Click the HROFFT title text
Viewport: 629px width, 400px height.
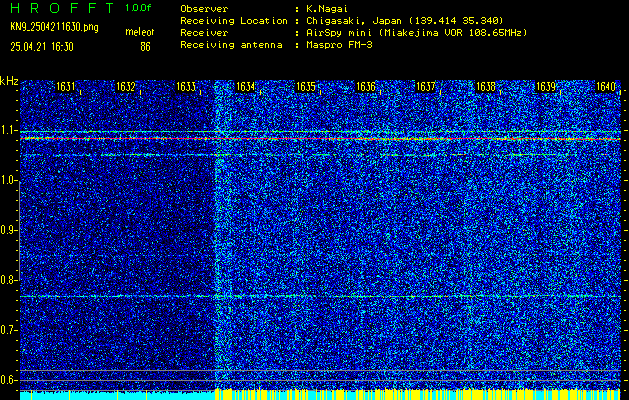[x=62, y=8]
